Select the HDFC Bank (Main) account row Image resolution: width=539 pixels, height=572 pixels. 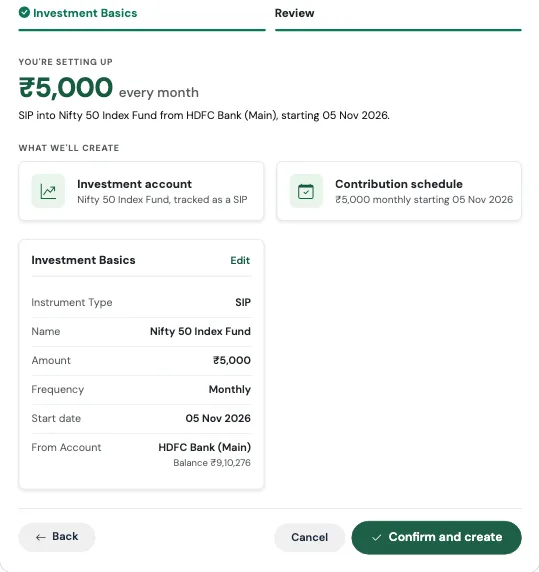141,454
